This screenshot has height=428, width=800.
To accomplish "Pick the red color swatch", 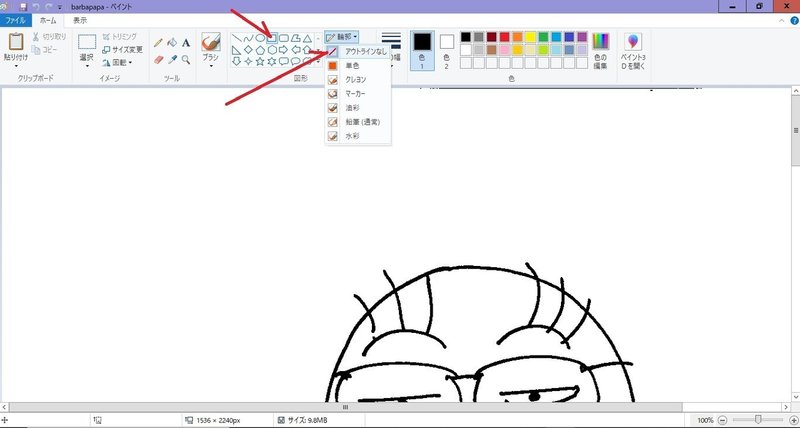I will click(505, 37).
